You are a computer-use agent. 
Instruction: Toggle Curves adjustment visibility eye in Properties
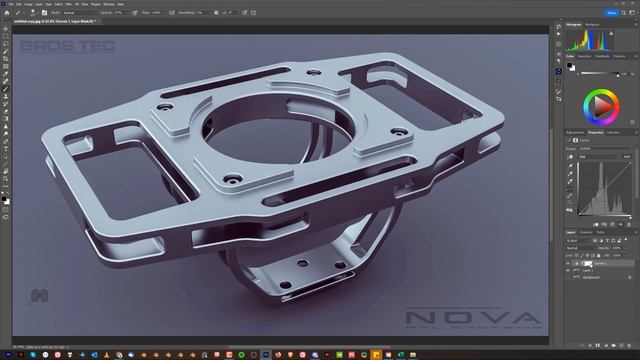click(x=620, y=224)
